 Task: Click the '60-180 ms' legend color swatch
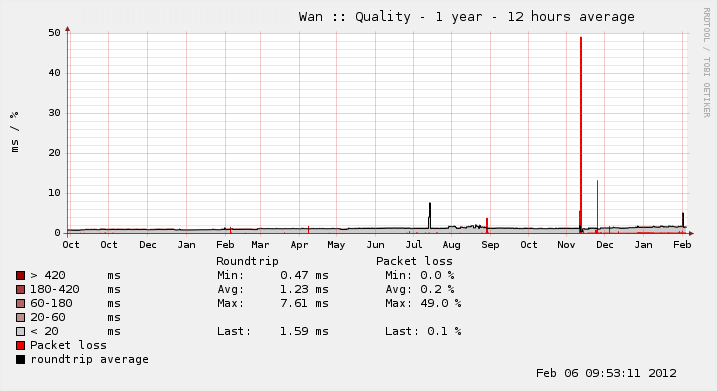pos(21,303)
